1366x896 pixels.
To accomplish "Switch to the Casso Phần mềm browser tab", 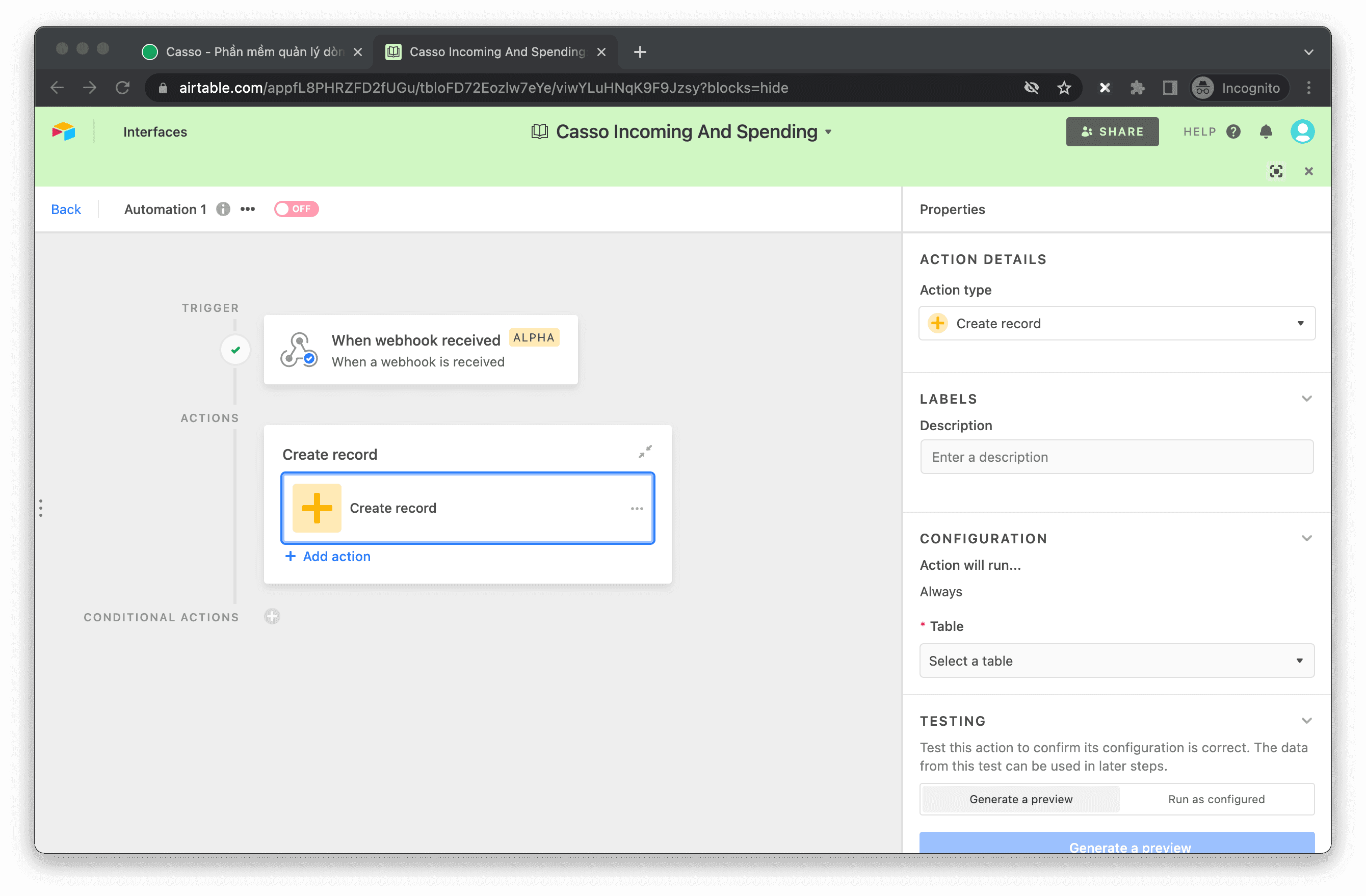I will (252, 52).
